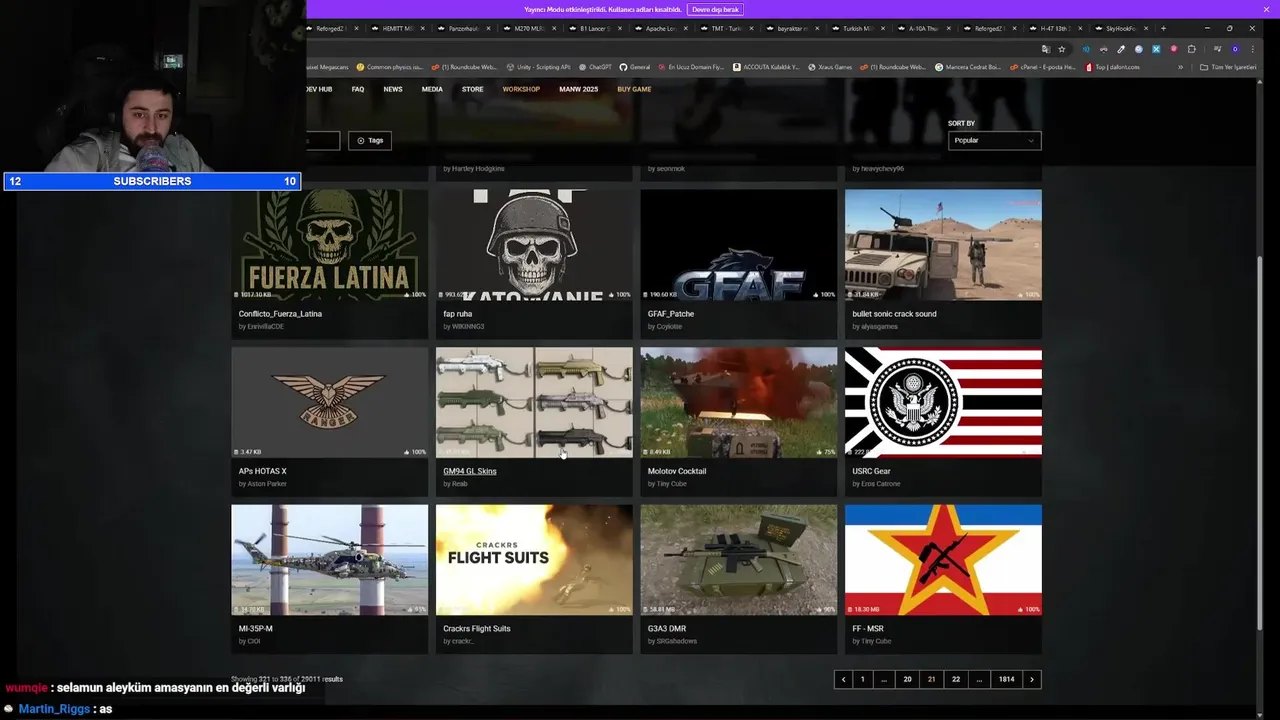This screenshot has height=720, width=1280.
Task: Go to next results page arrow
Action: point(1032,679)
